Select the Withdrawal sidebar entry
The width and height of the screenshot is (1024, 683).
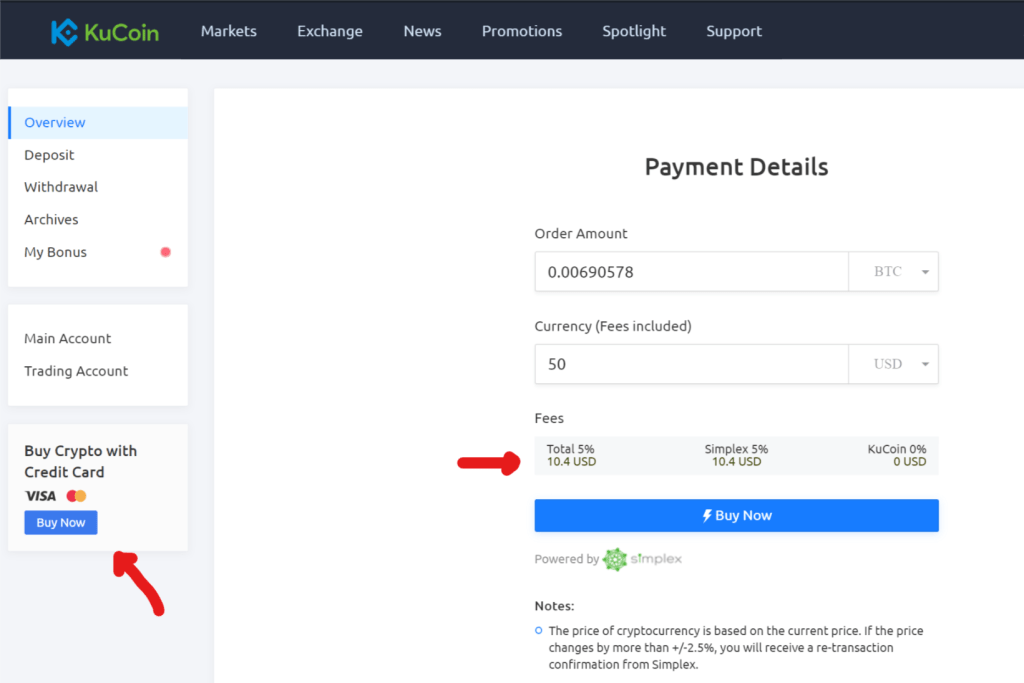tap(61, 187)
